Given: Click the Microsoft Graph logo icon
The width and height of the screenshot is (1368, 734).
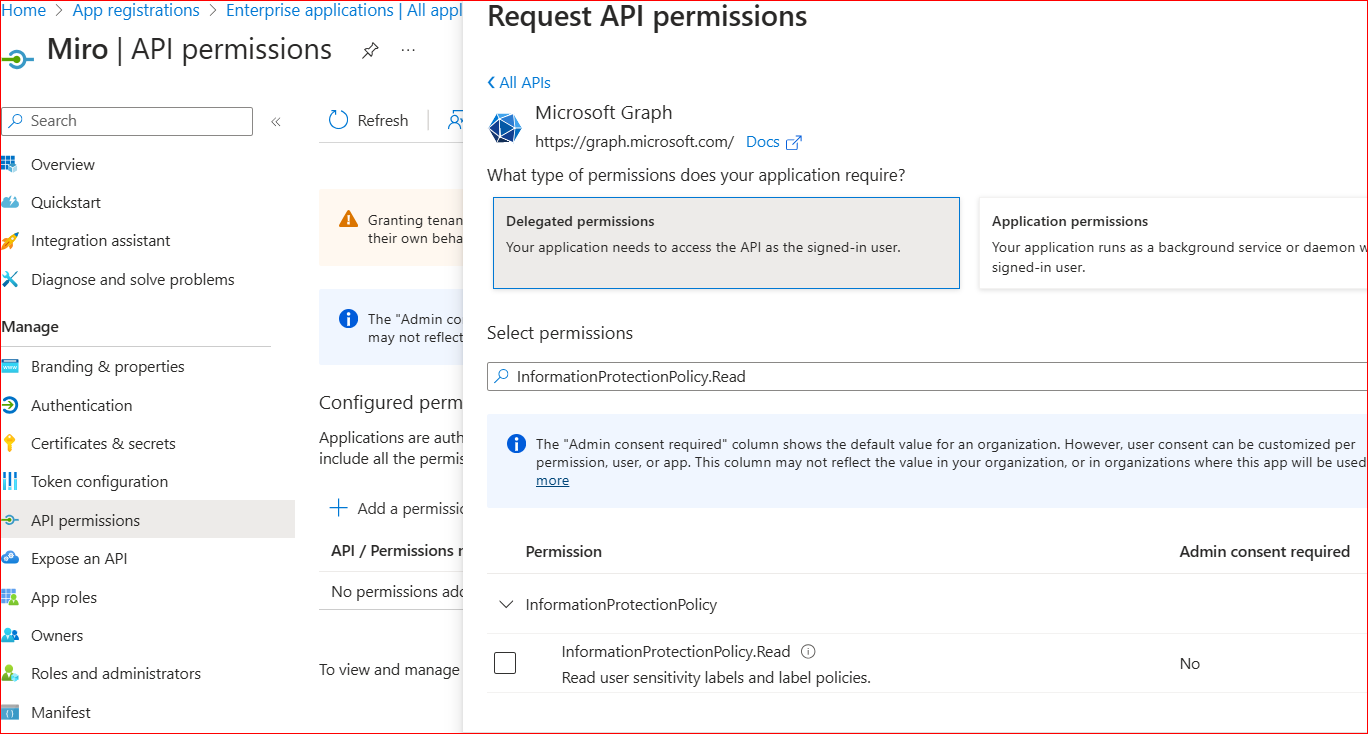Looking at the screenshot, I should (x=505, y=128).
